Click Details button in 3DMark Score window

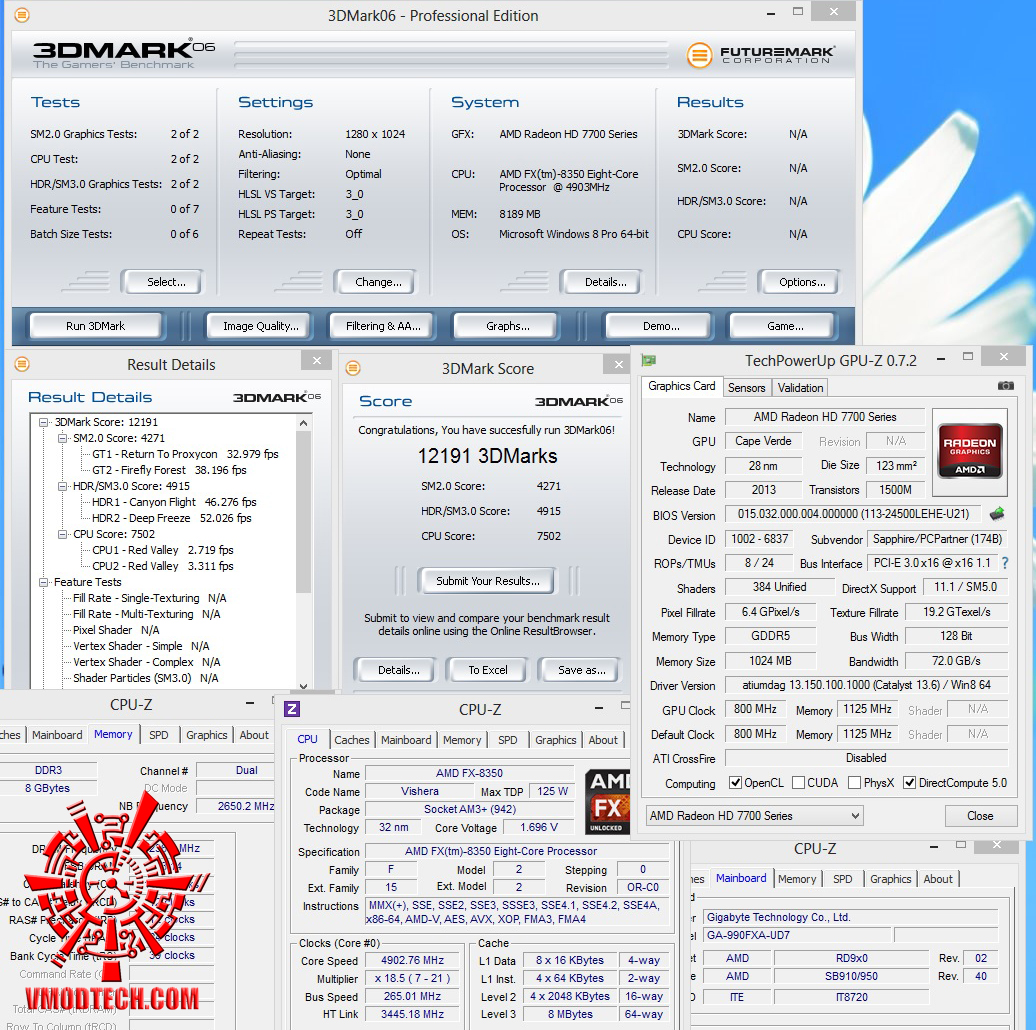click(398, 670)
